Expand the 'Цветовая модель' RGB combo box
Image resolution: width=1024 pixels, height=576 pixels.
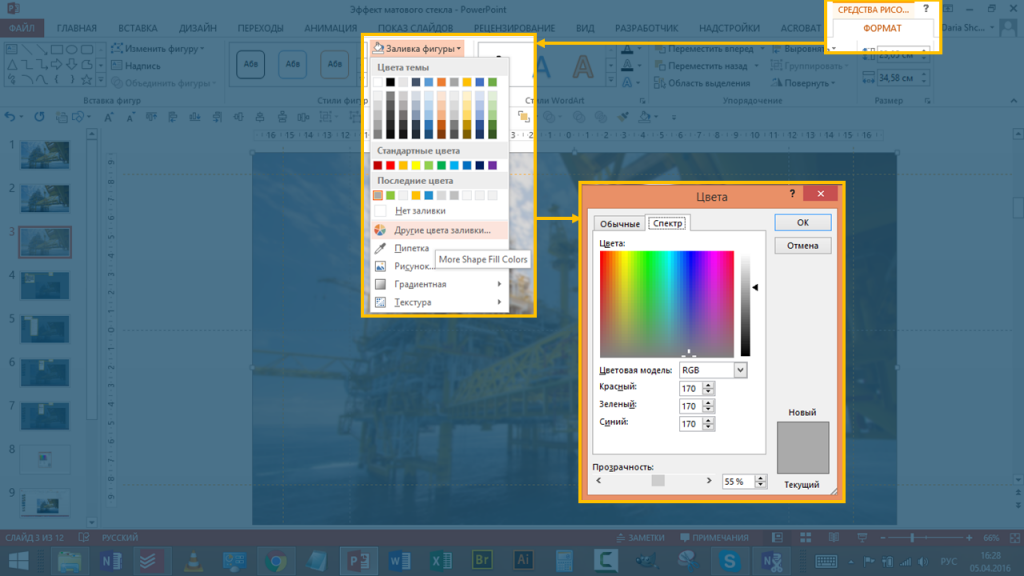[x=740, y=370]
